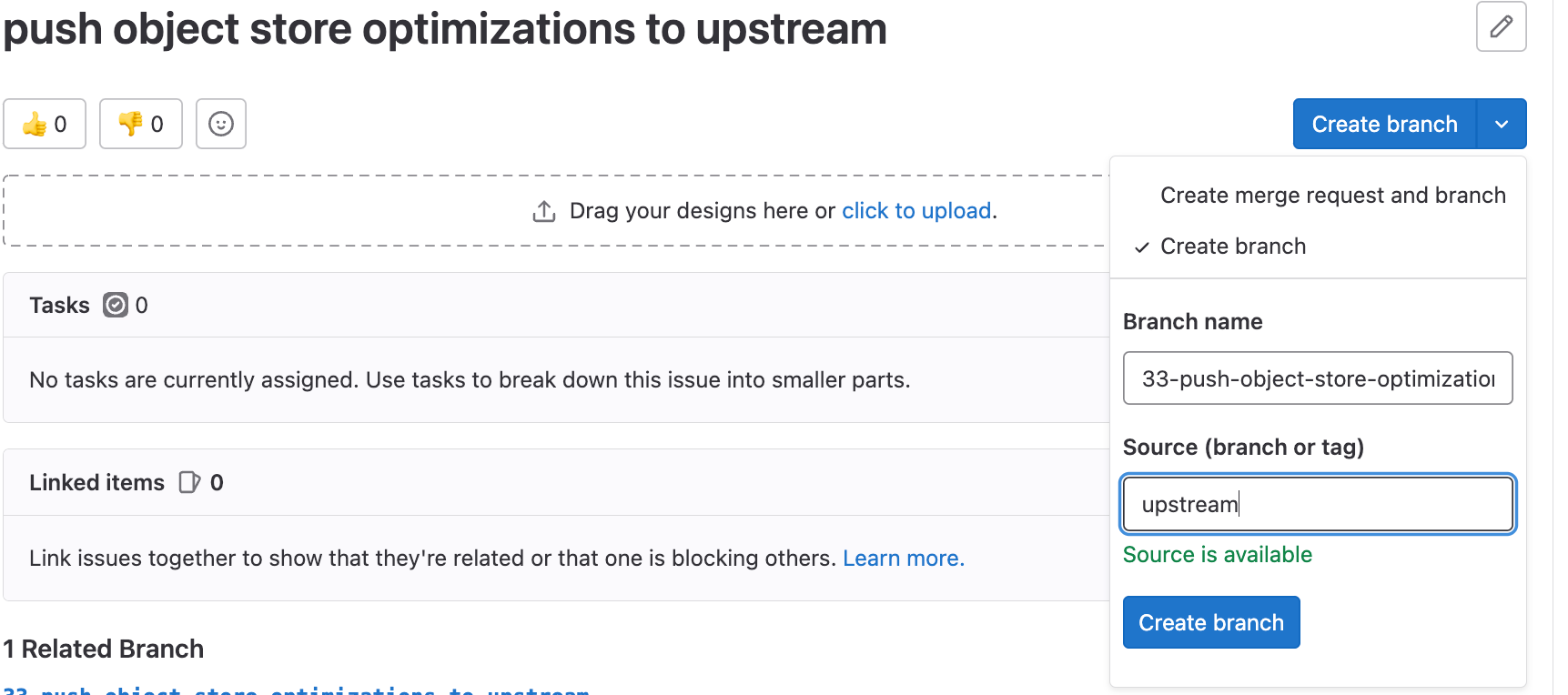This screenshot has height=695, width=1568.
Task: Click the main Create branch split button
Action: (1383, 124)
